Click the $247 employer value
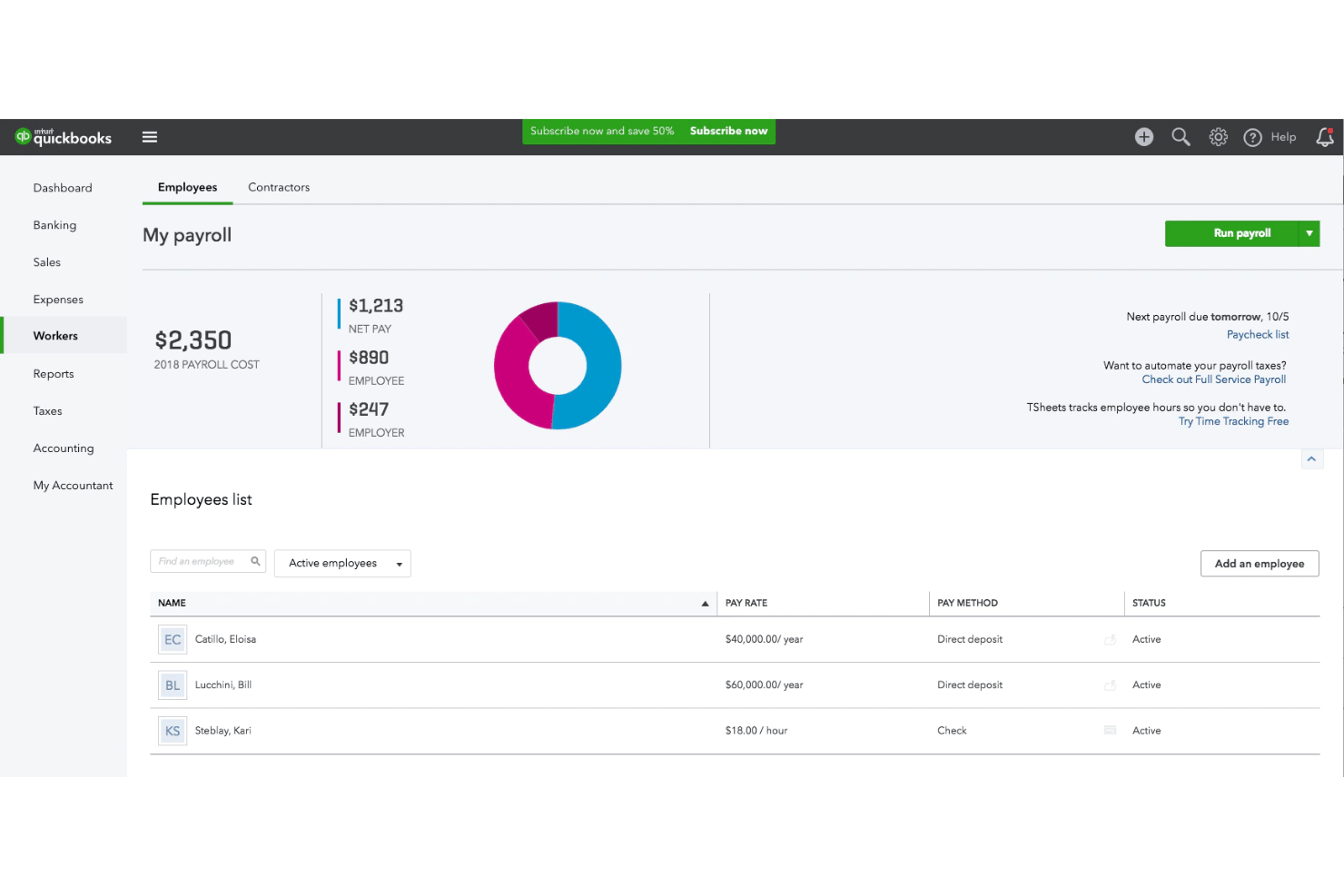The width and height of the screenshot is (1344, 896). pos(369,409)
